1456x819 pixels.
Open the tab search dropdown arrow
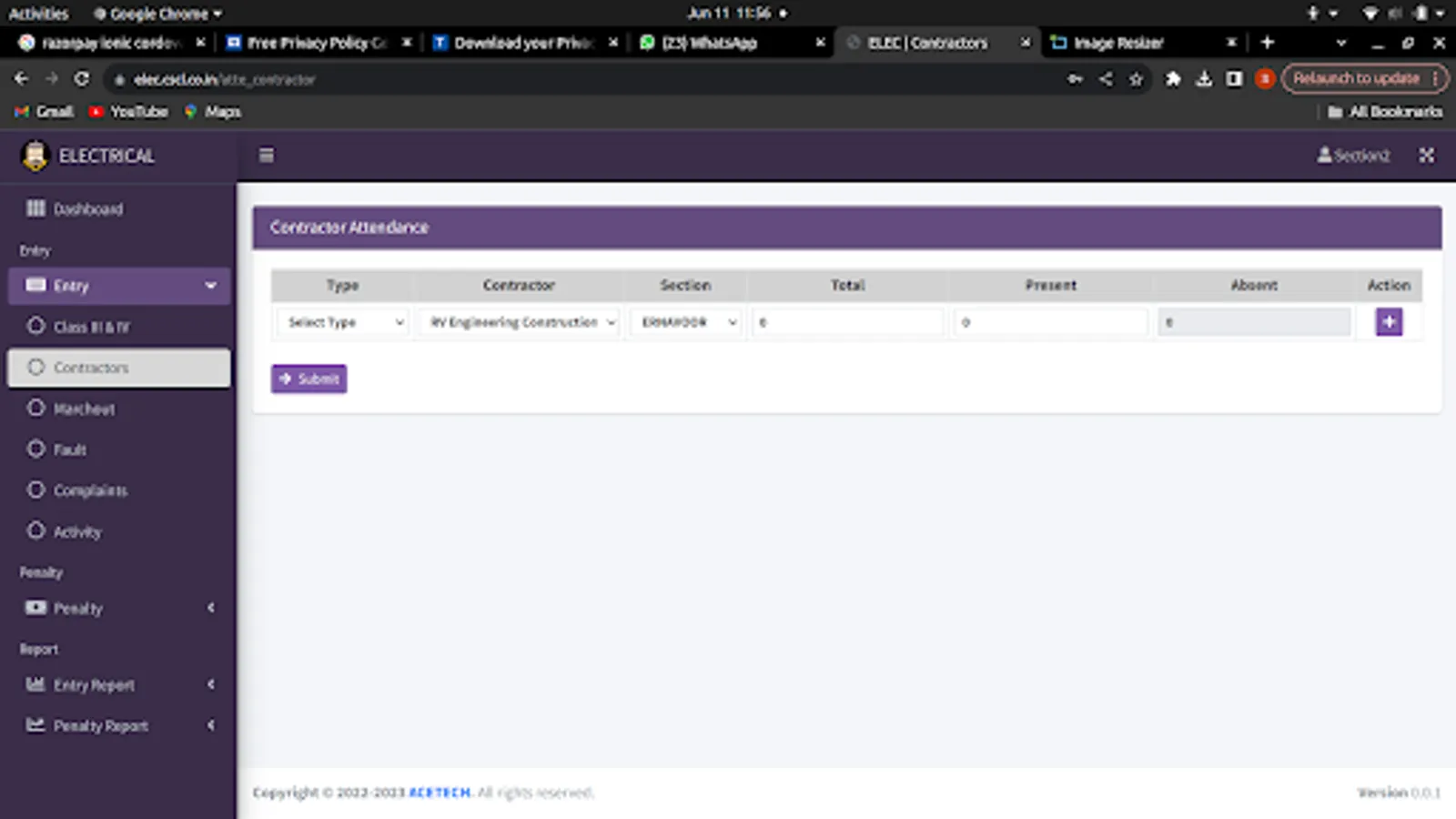coord(1340,43)
